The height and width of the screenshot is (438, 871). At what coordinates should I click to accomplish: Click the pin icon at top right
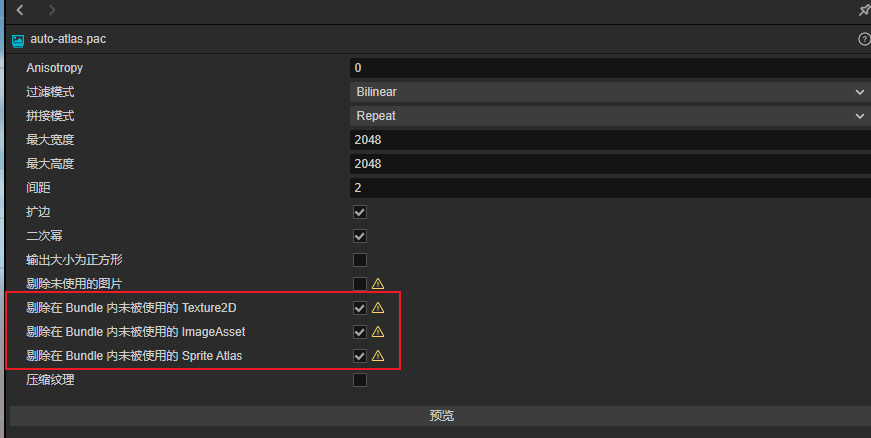pyautogui.click(x=864, y=10)
